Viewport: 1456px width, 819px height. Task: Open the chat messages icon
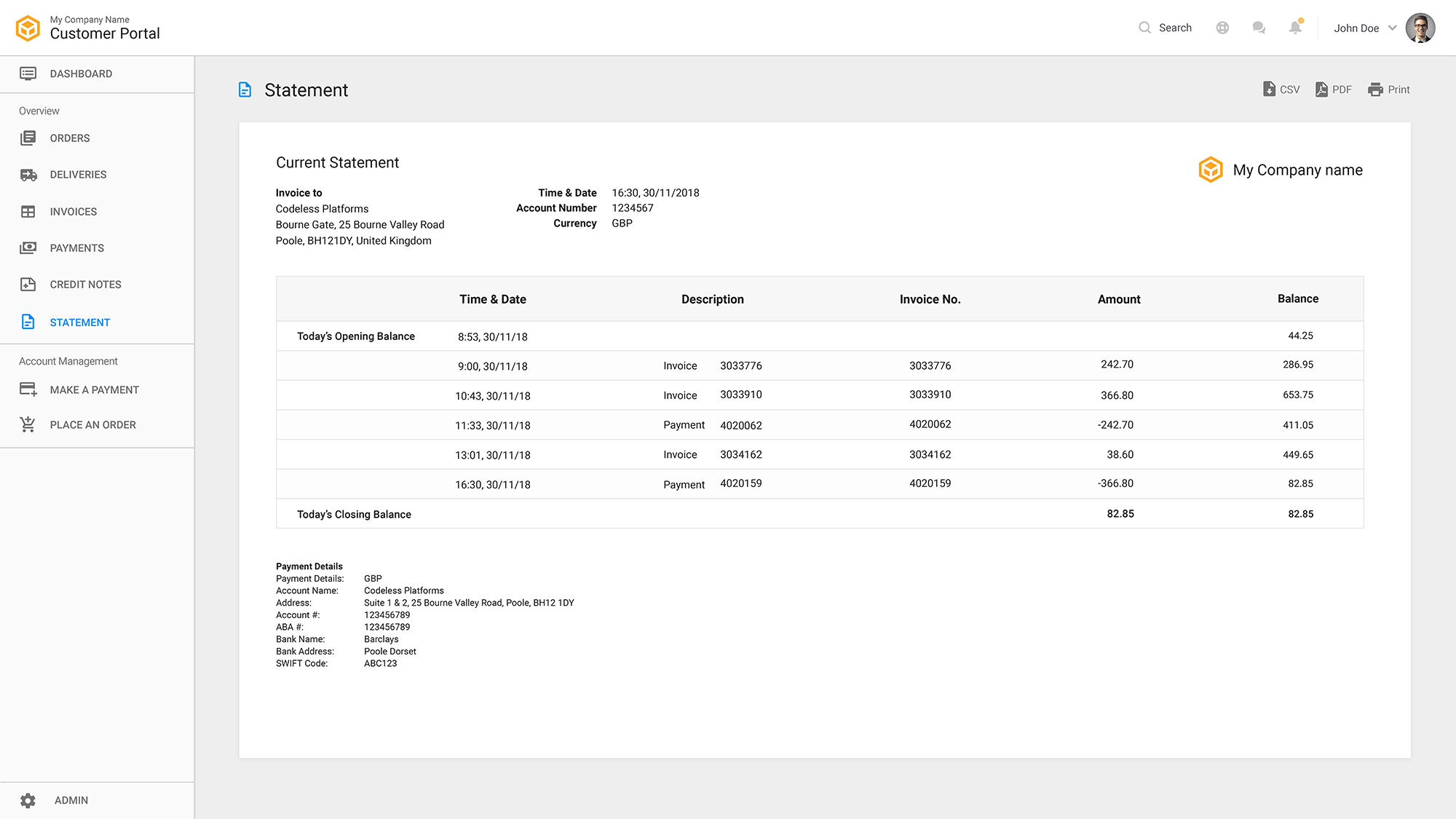[x=1259, y=27]
